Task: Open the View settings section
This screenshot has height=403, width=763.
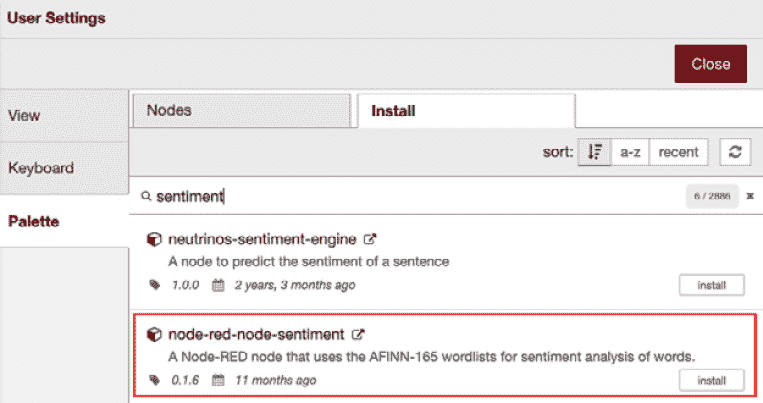Action: pyautogui.click(x=64, y=116)
